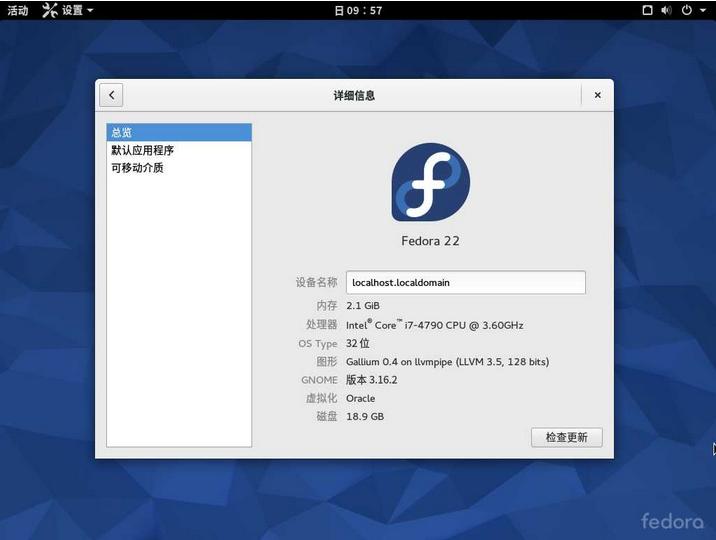Click the disk value 18.9 GB

point(365,416)
